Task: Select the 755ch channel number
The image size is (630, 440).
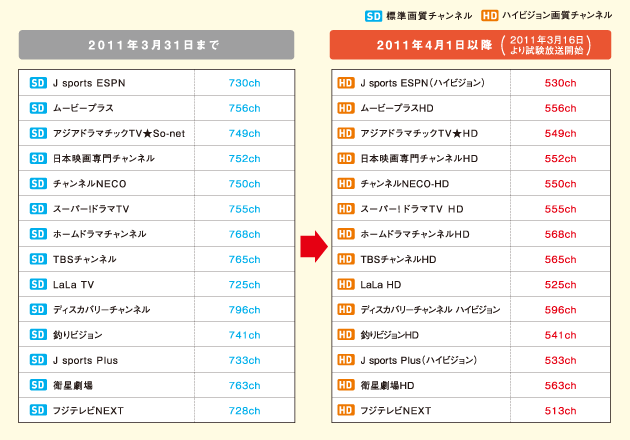Action: [x=244, y=209]
